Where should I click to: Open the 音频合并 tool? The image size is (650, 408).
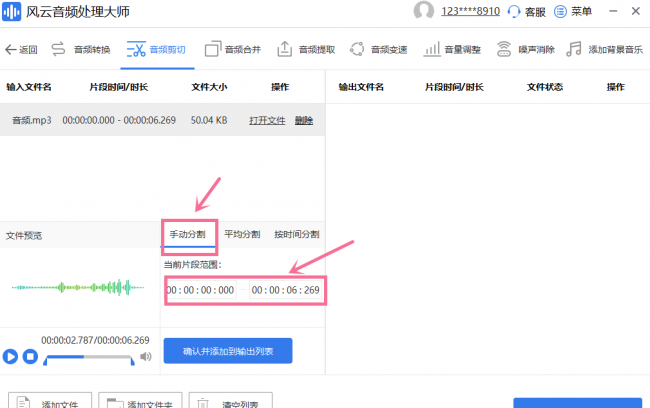(233, 50)
